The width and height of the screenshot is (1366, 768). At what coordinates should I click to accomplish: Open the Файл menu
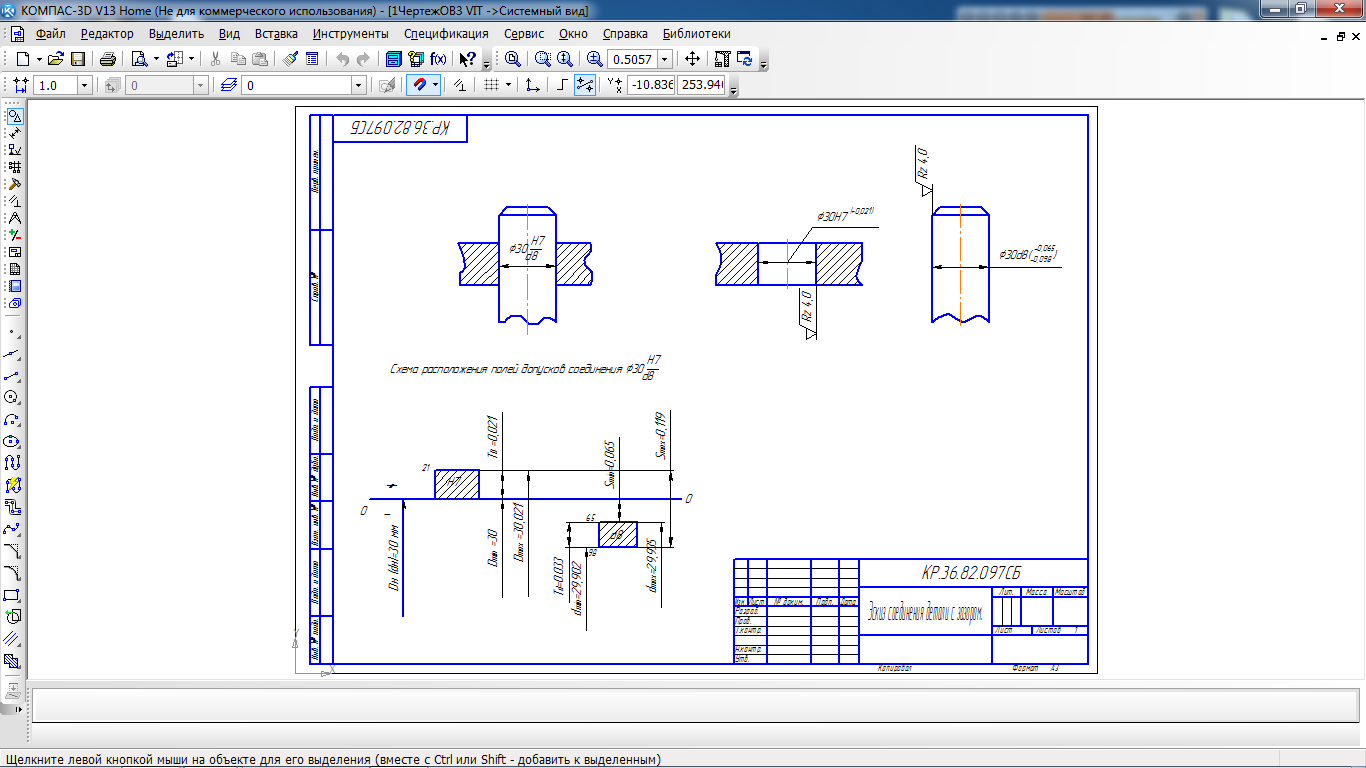50,34
